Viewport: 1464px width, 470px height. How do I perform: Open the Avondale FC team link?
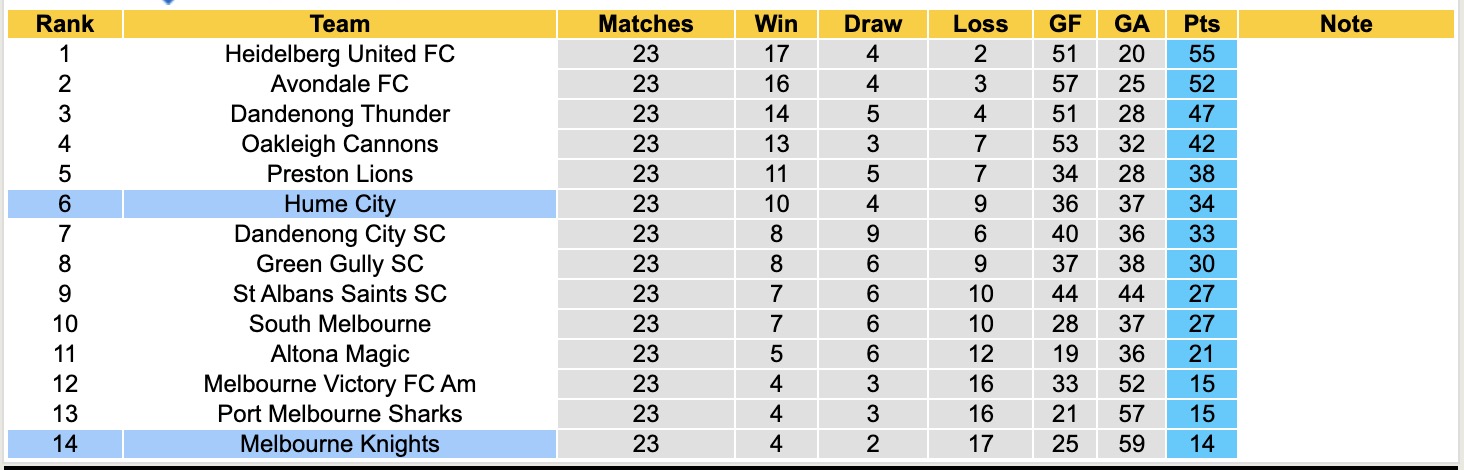click(340, 84)
